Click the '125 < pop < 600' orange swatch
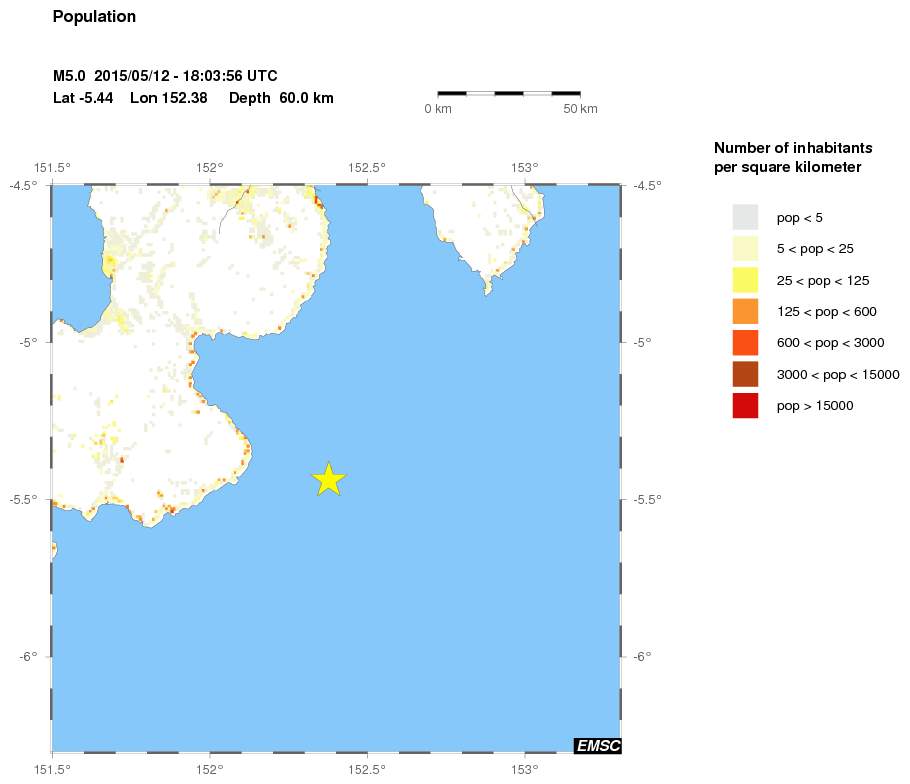Screen dimensions: 910x784 [x=745, y=311]
